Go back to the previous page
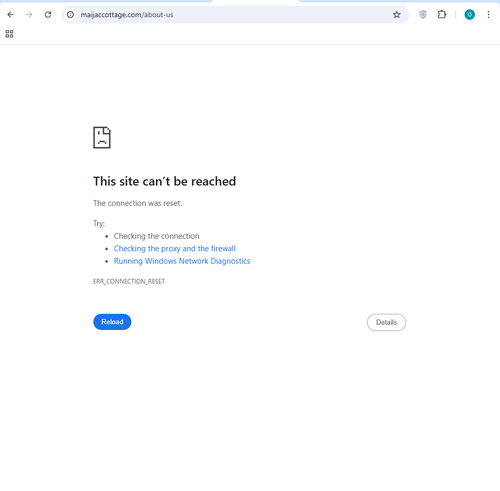Image resolution: width=500 pixels, height=491 pixels. click(x=10, y=15)
